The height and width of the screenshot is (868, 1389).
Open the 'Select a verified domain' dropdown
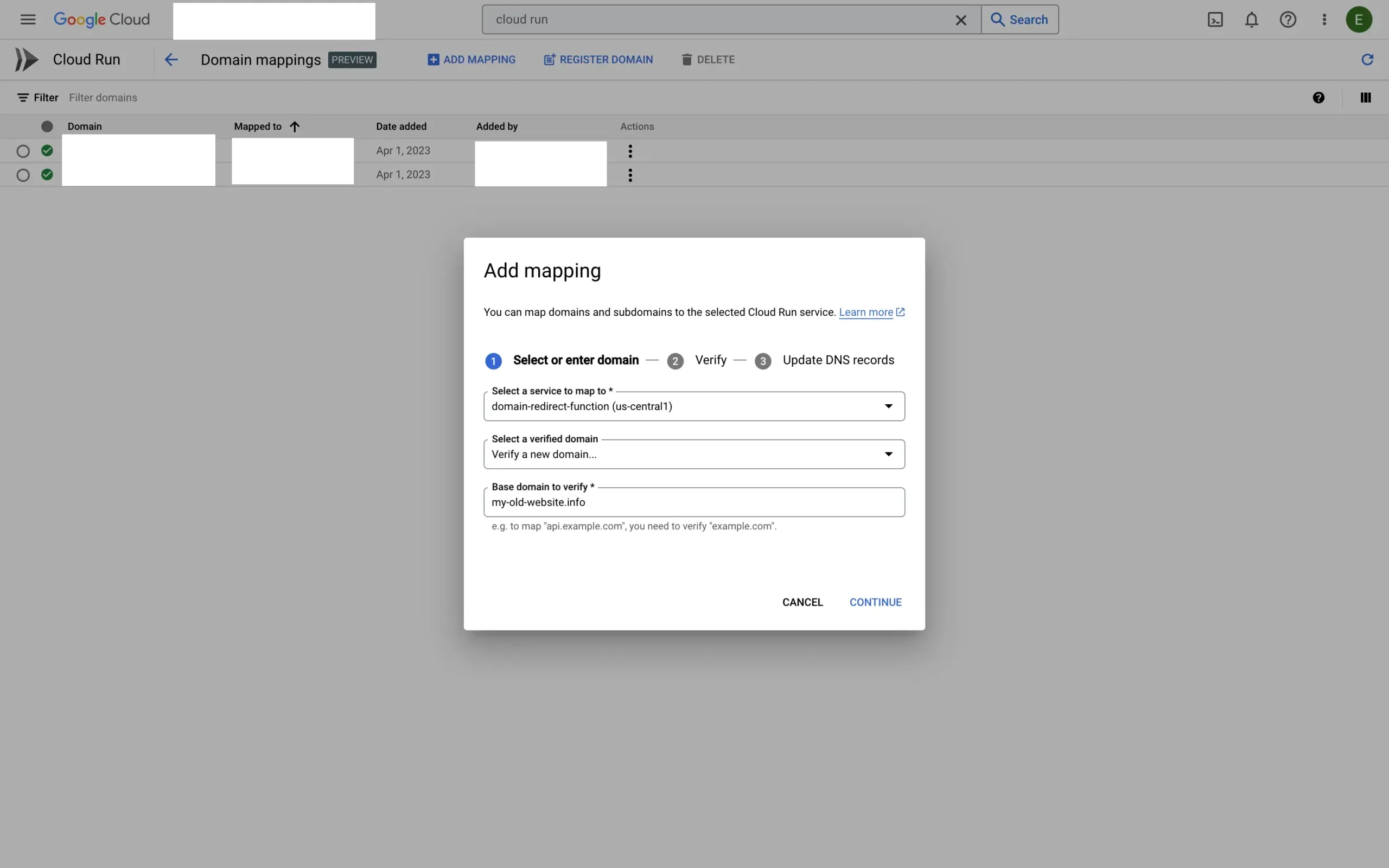pyautogui.click(x=888, y=454)
